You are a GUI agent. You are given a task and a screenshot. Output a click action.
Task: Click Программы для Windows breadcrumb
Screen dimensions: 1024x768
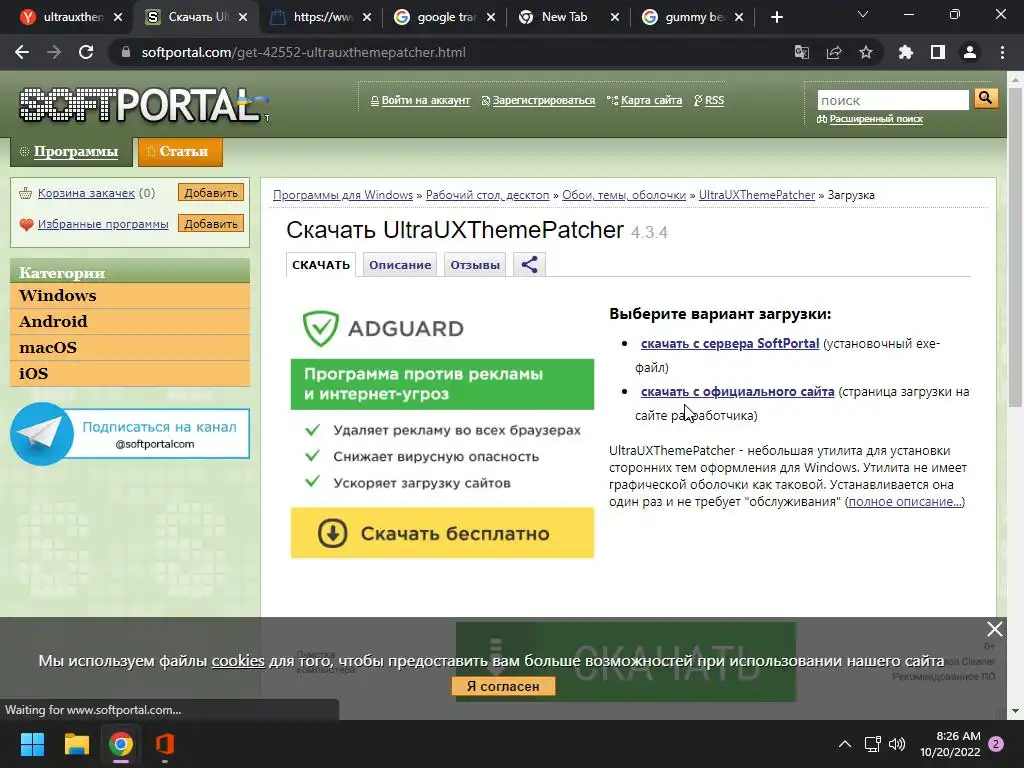coord(343,195)
